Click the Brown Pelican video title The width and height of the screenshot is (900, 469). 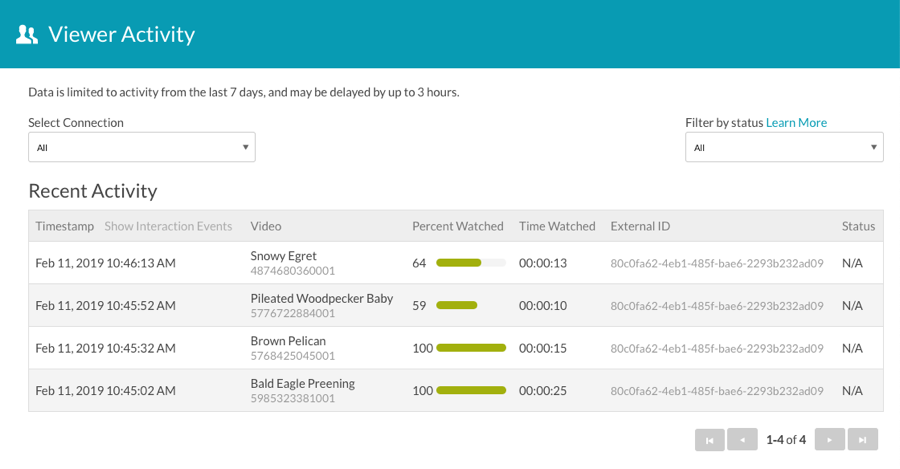tap(288, 341)
